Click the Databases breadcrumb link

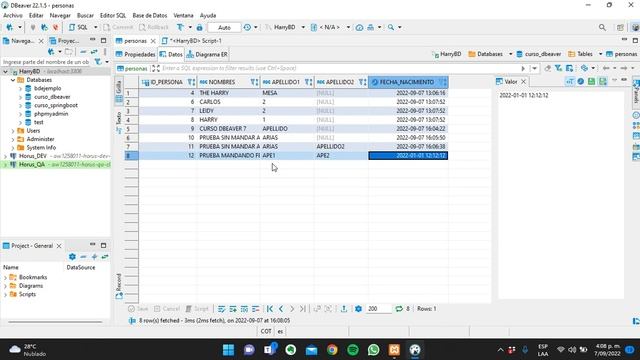[x=486, y=54]
